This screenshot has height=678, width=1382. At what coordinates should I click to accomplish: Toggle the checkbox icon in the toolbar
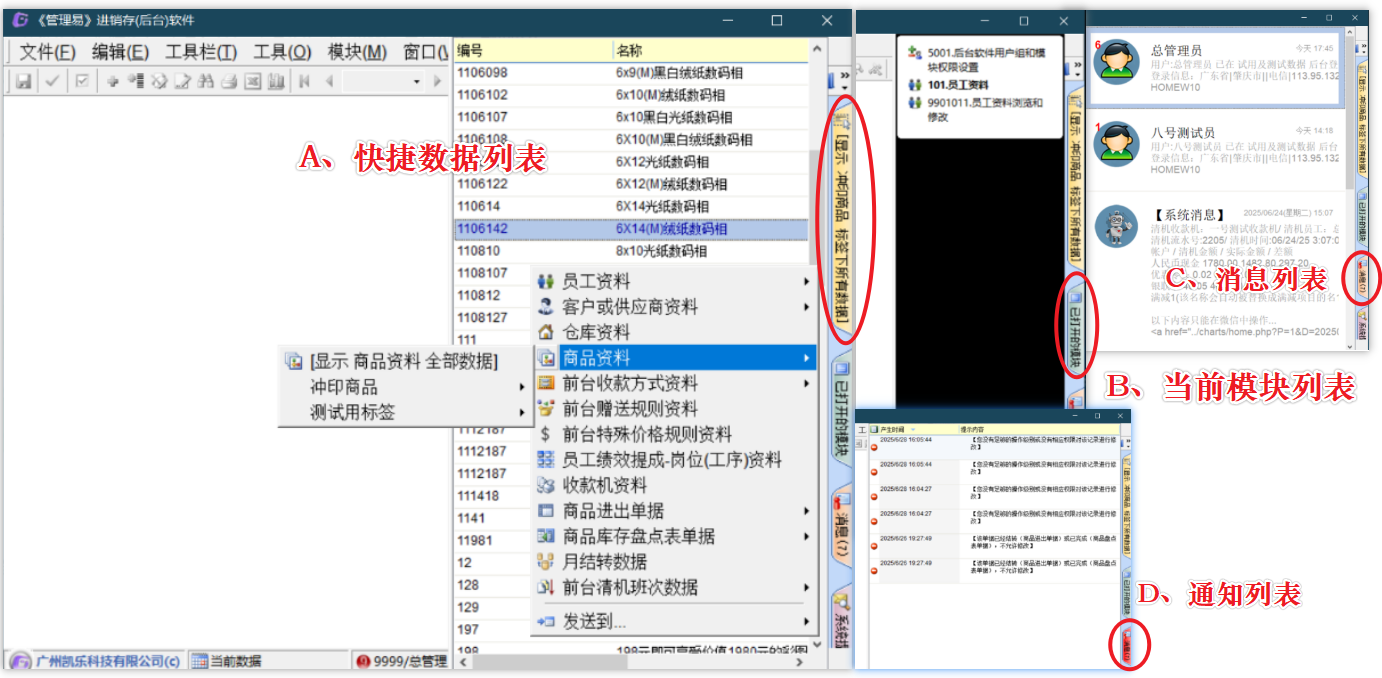pos(82,82)
